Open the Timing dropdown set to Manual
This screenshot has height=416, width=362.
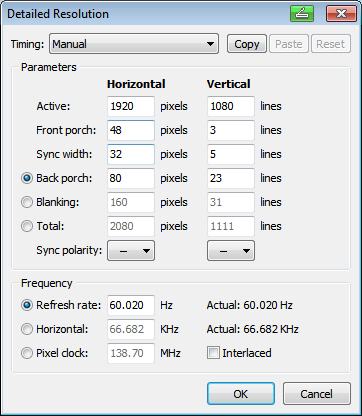pyautogui.click(x=134, y=44)
